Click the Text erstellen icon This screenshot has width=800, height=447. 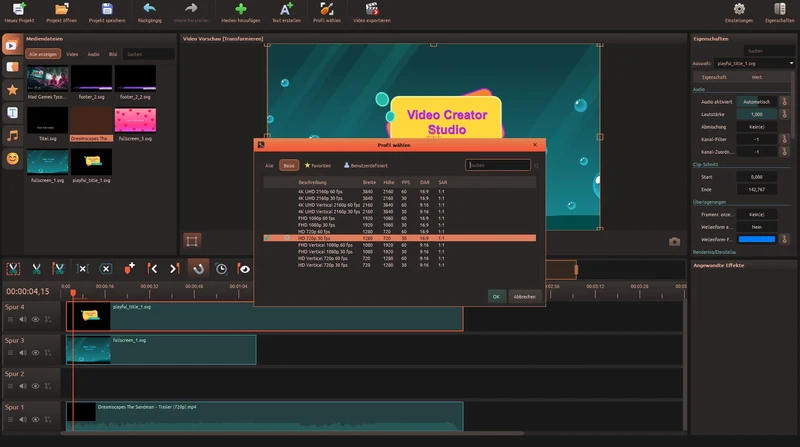pos(286,9)
